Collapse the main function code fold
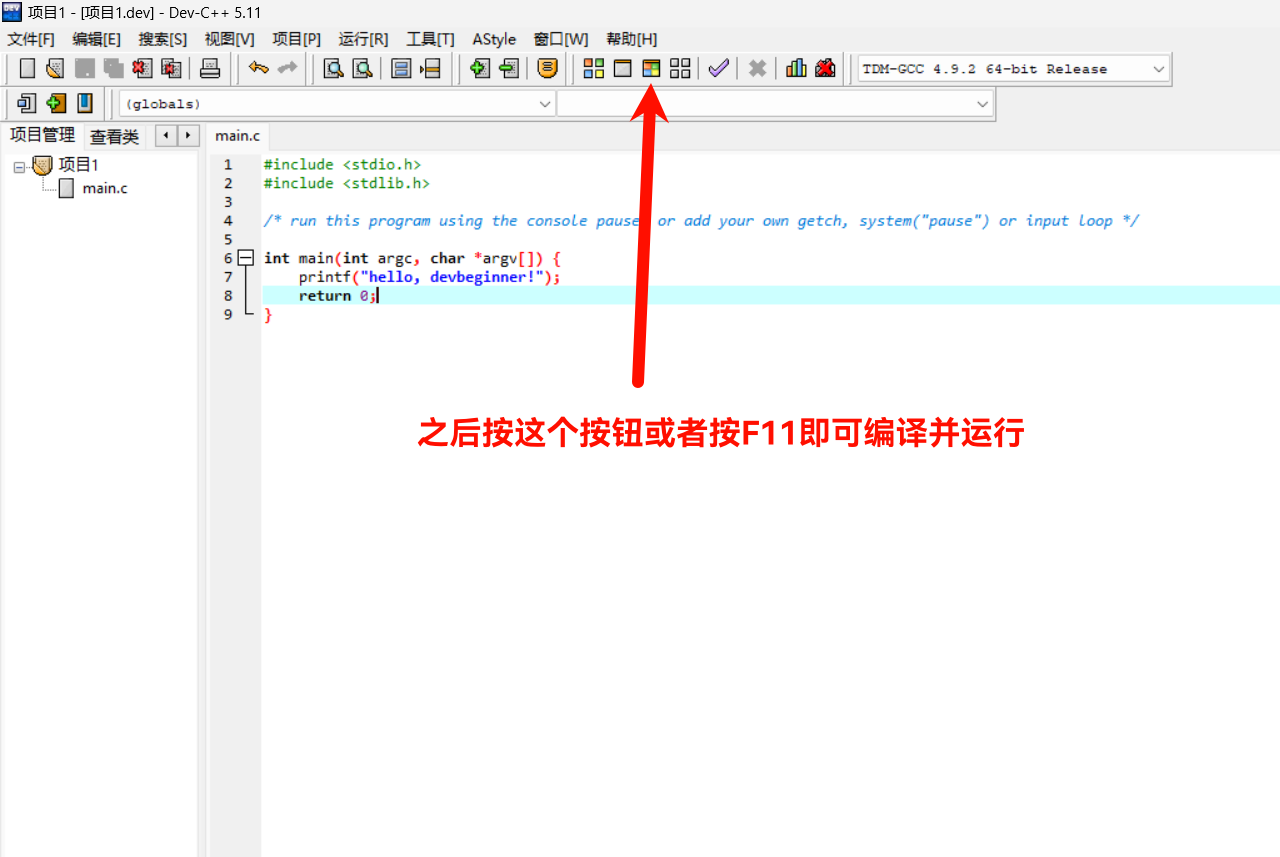This screenshot has width=1280, height=857. pos(246,258)
